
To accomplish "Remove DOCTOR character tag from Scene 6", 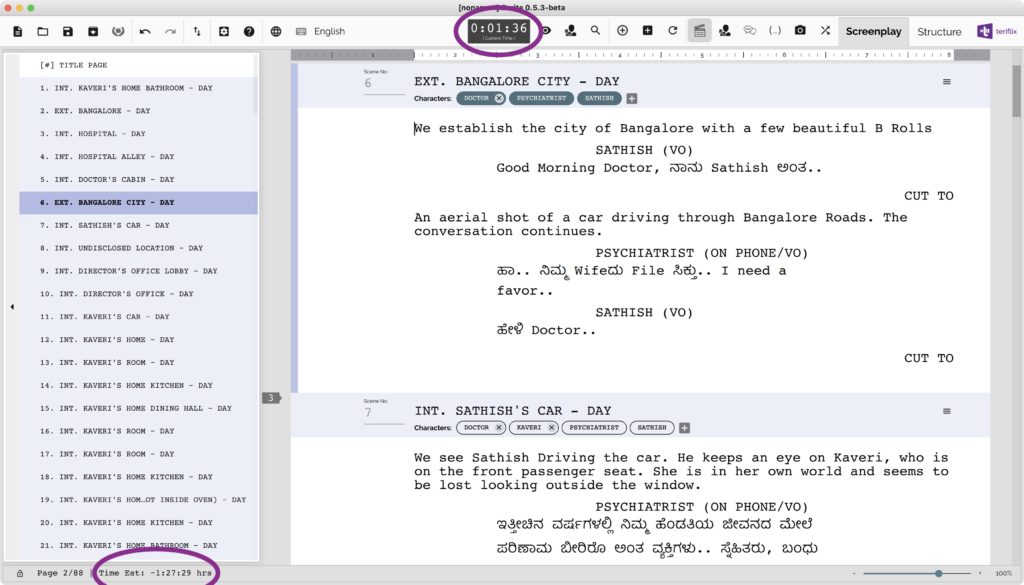I will (x=499, y=99).
